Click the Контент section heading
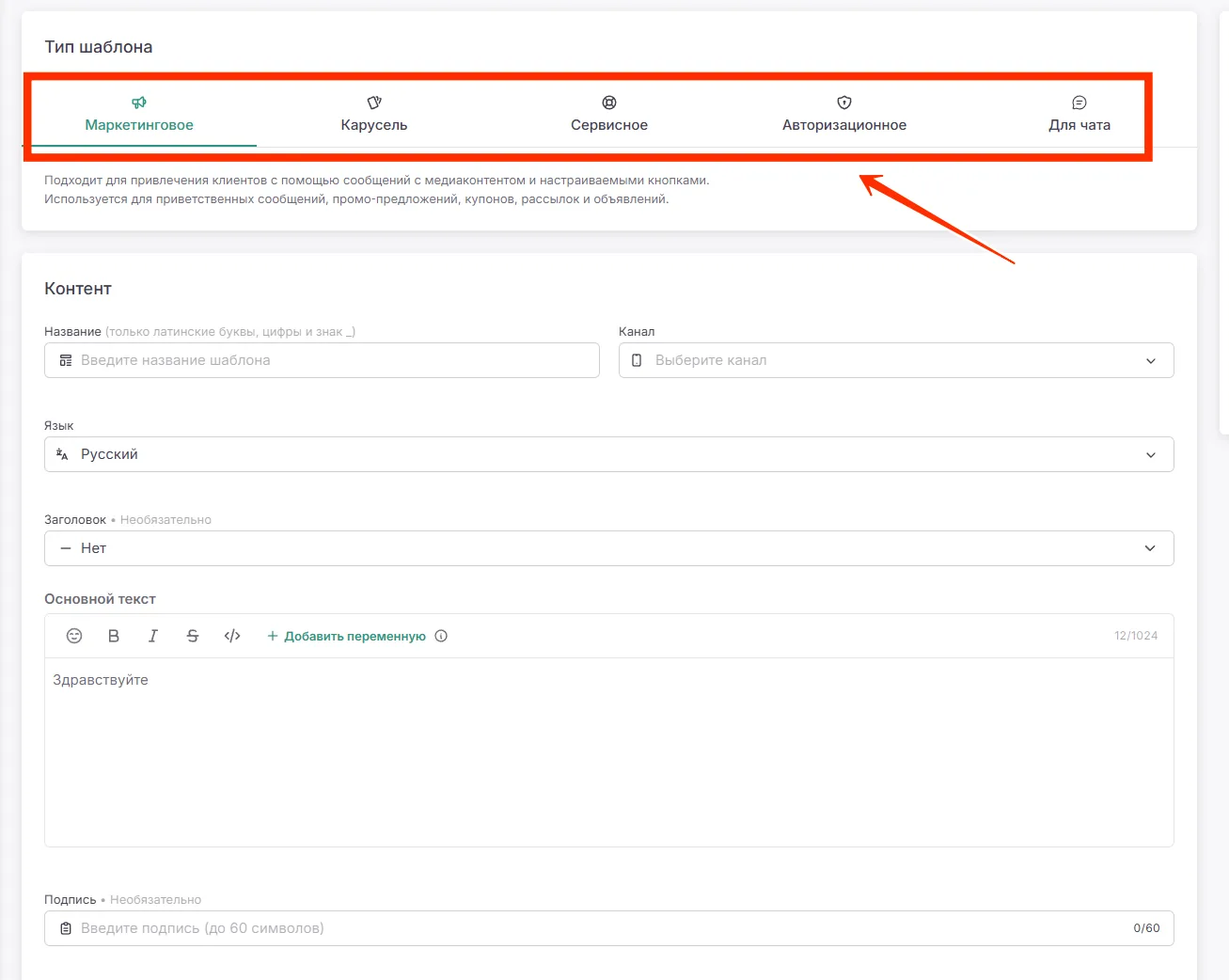 coord(78,289)
